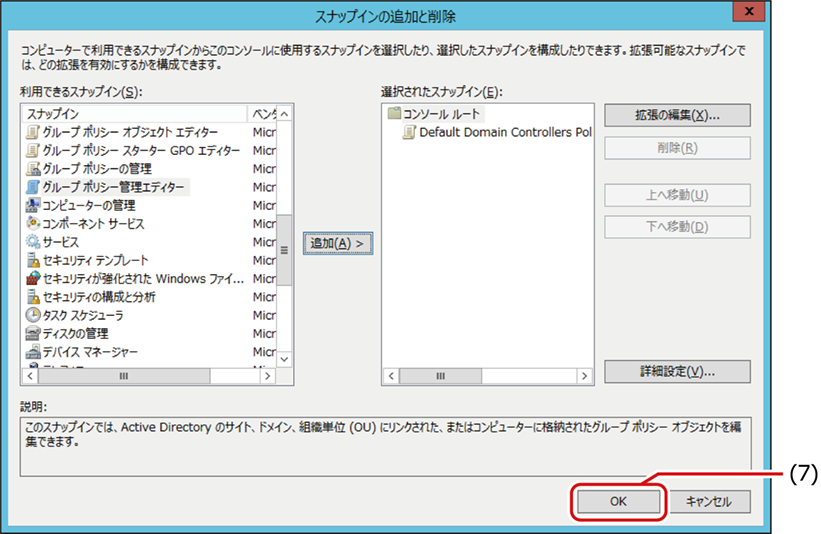Screen dimensions: 821x534
Task: Confirm with the OK button
Action: tap(618, 502)
